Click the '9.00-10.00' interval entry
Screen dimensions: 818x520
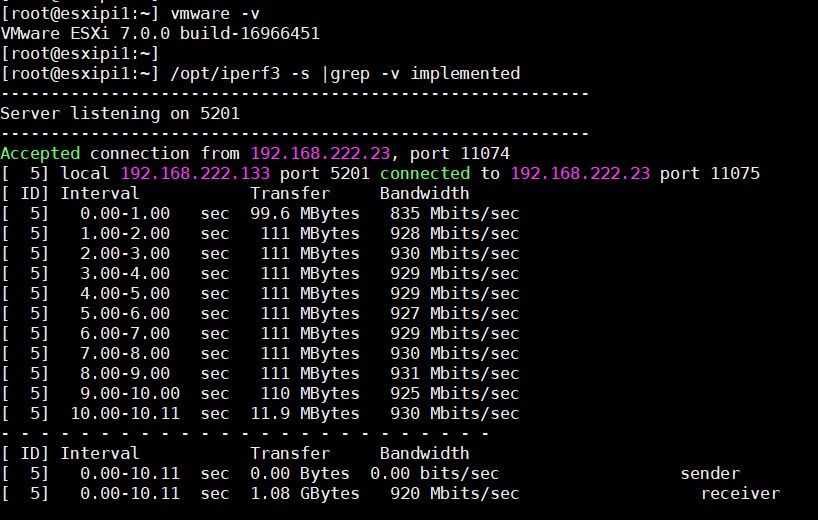pos(130,393)
